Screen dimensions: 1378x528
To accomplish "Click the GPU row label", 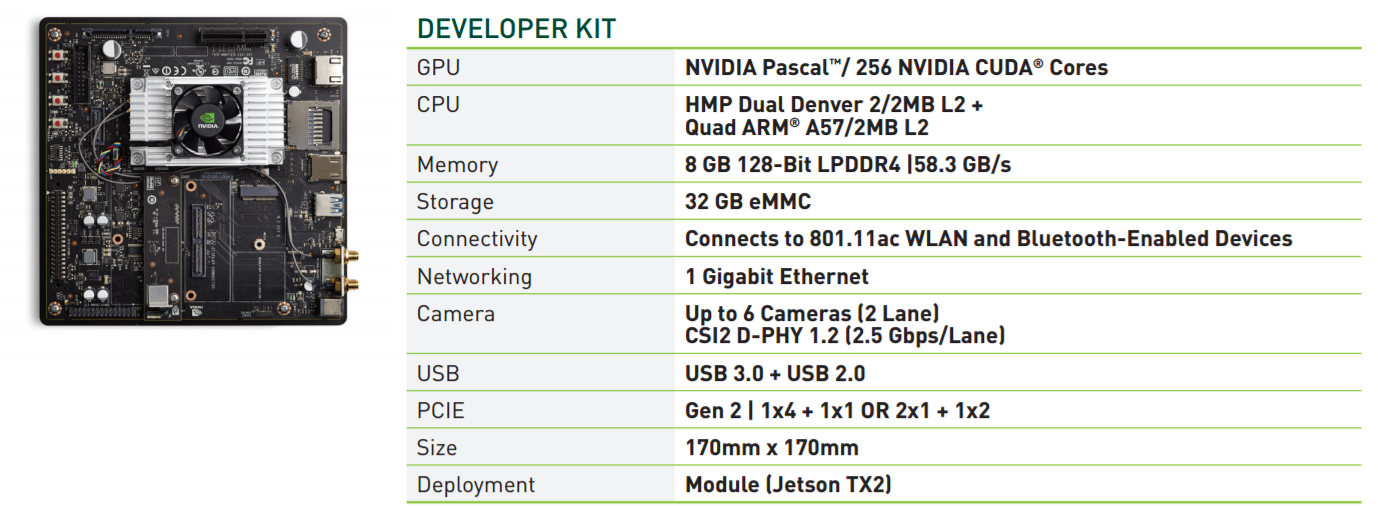I will (x=439, y=68).
